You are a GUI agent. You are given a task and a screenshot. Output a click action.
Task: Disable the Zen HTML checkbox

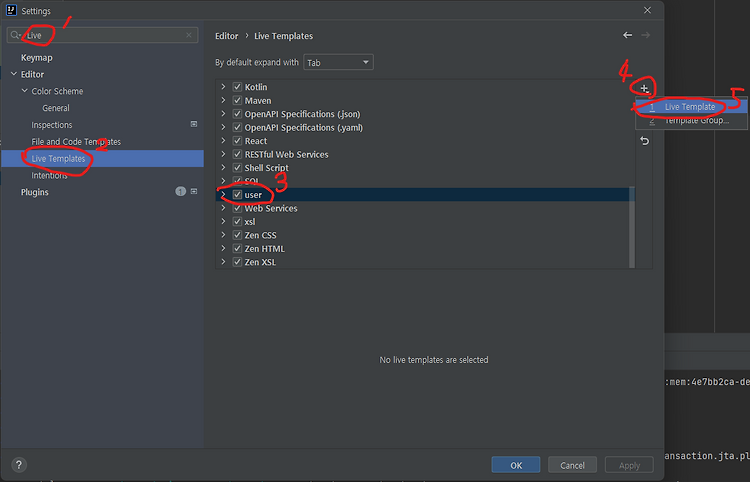[237, 248]
